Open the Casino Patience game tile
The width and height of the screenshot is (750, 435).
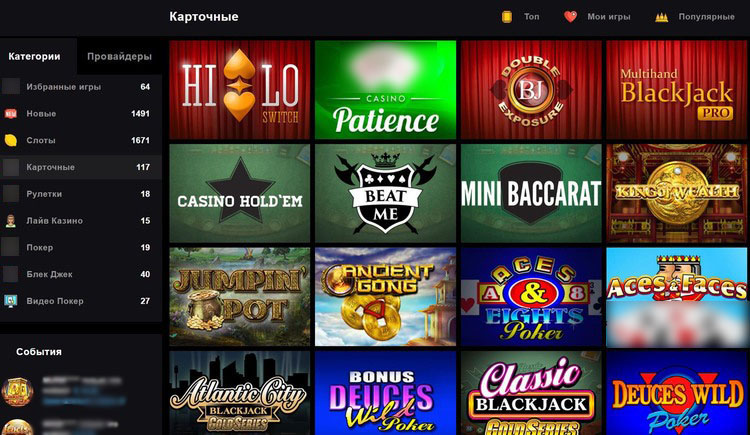click(386, 90)
